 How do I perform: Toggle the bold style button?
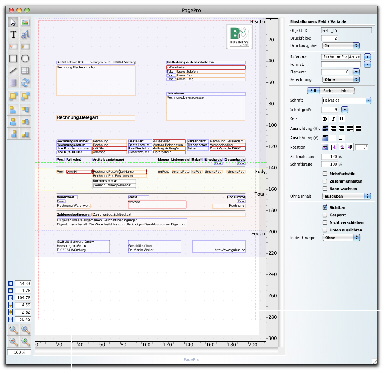pos(325,119)
